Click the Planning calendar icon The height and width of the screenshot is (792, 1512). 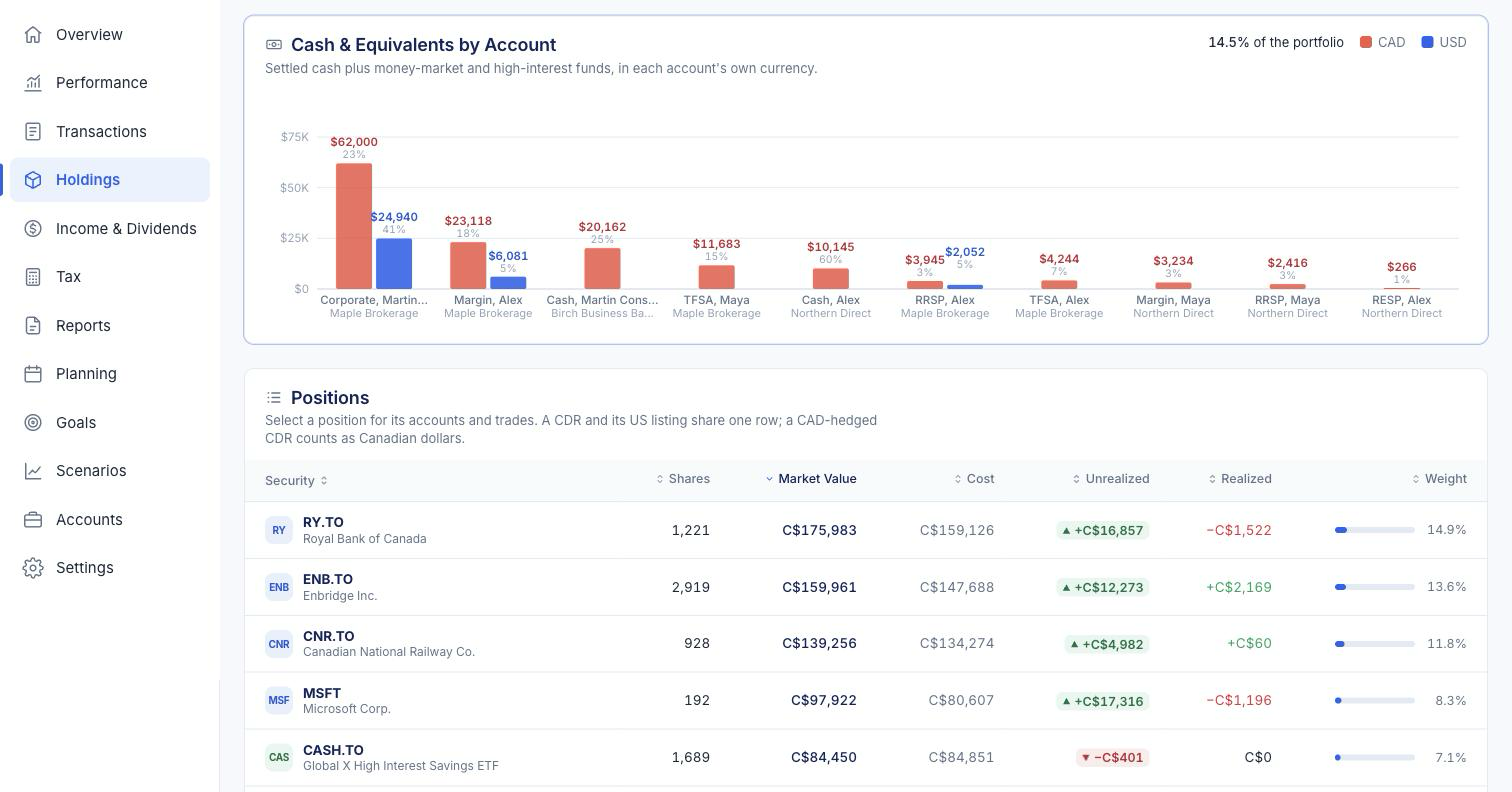coord(33,374)
